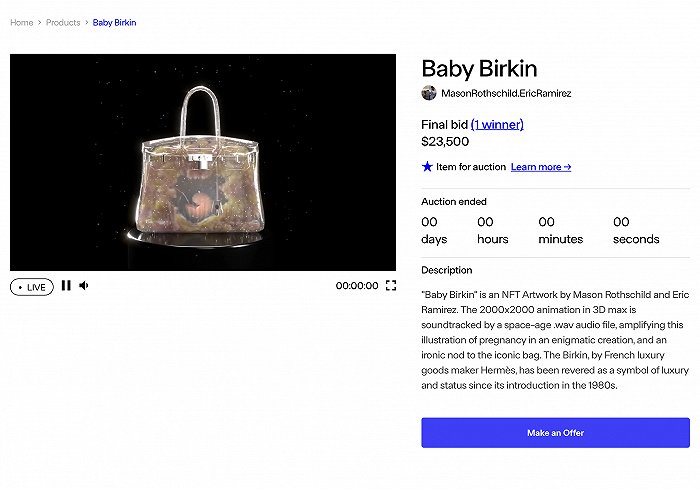Pause the Baby Birkin video
The image size is (700, 489).
66,286
